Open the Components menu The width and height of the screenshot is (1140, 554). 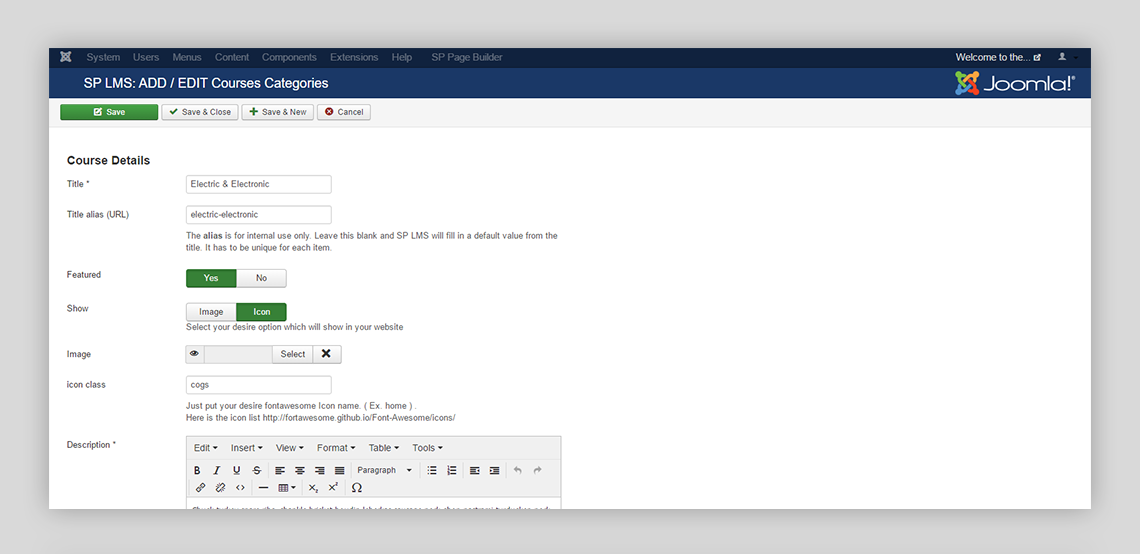point(289,57)
